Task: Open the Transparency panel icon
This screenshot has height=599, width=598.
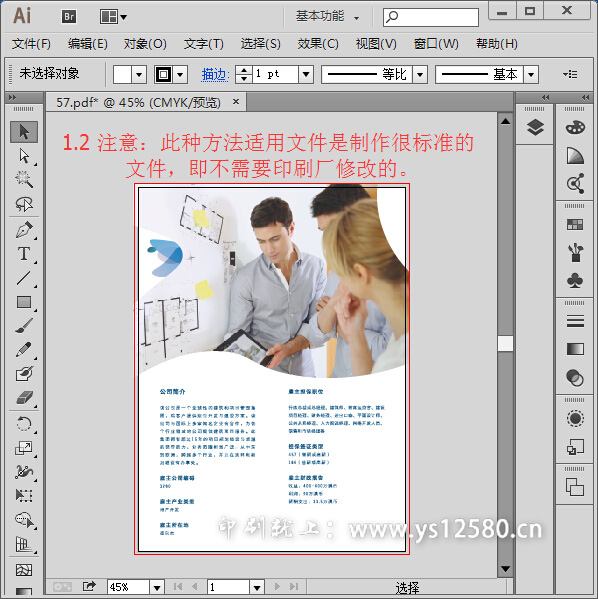Action: coord(575,378)
